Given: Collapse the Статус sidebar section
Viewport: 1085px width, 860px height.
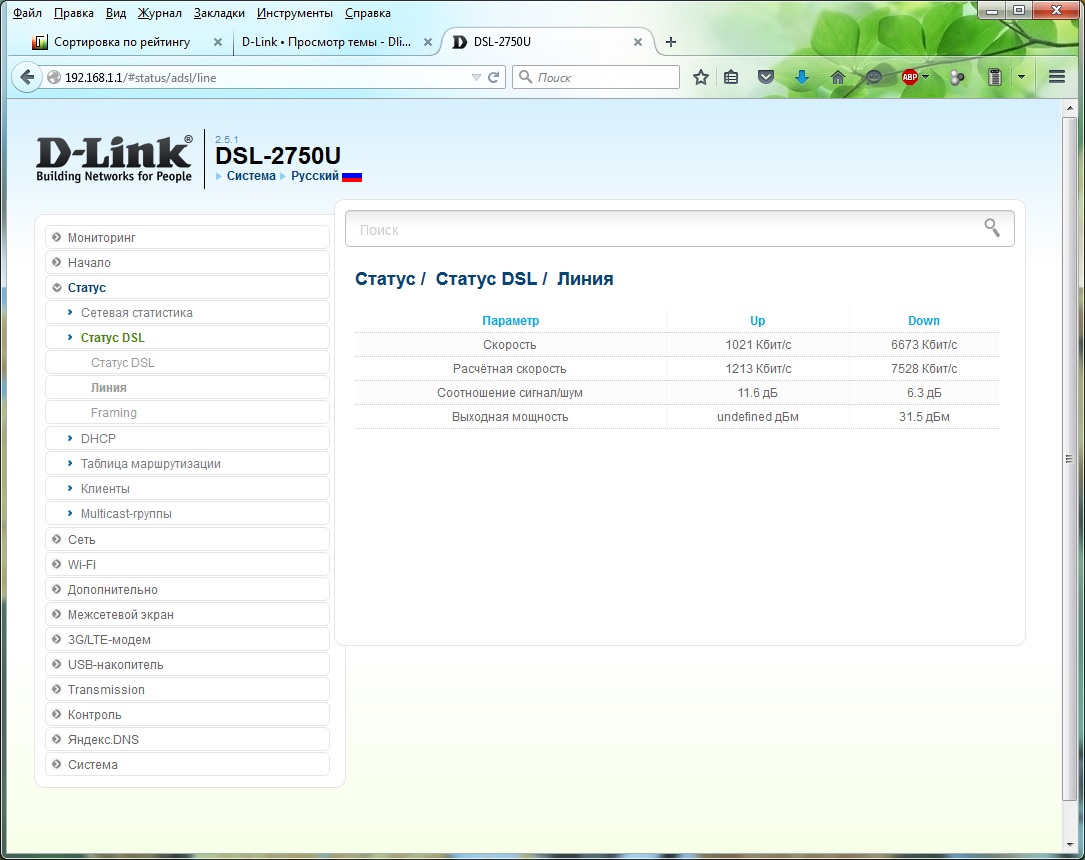Looking at the screenshot, I should pos(86,288).
